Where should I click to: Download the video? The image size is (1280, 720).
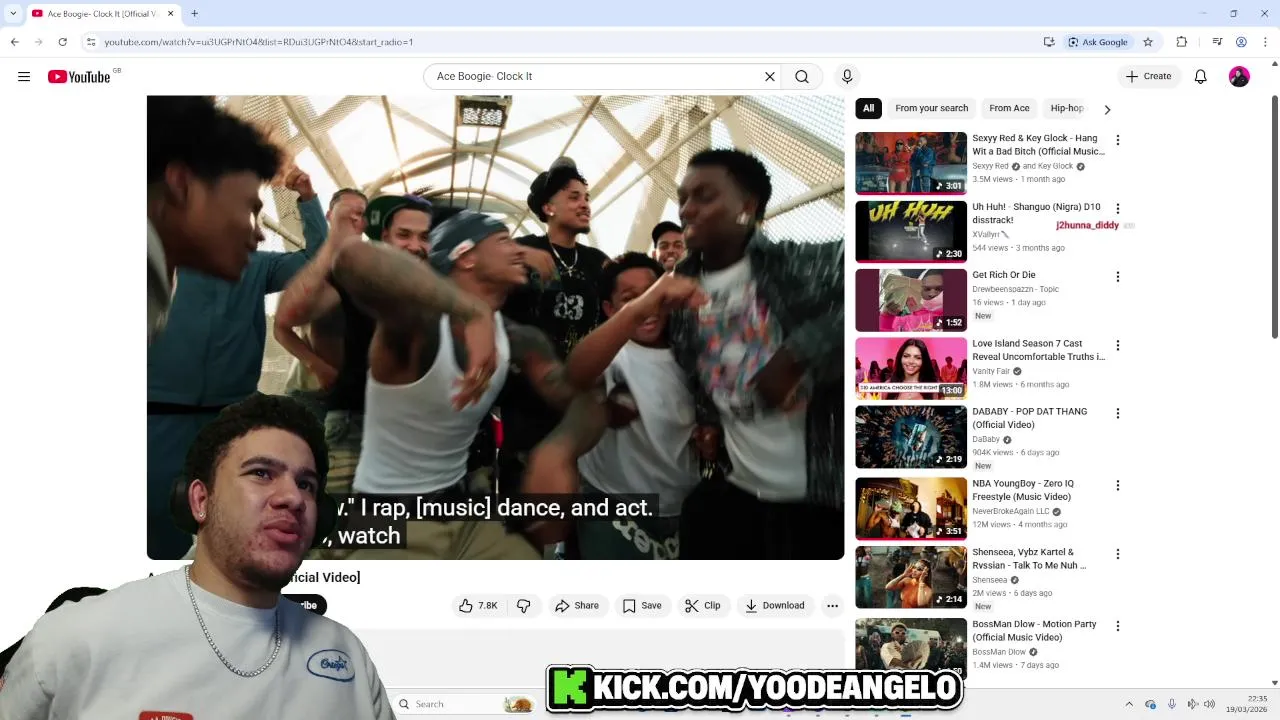coord(775,605)
